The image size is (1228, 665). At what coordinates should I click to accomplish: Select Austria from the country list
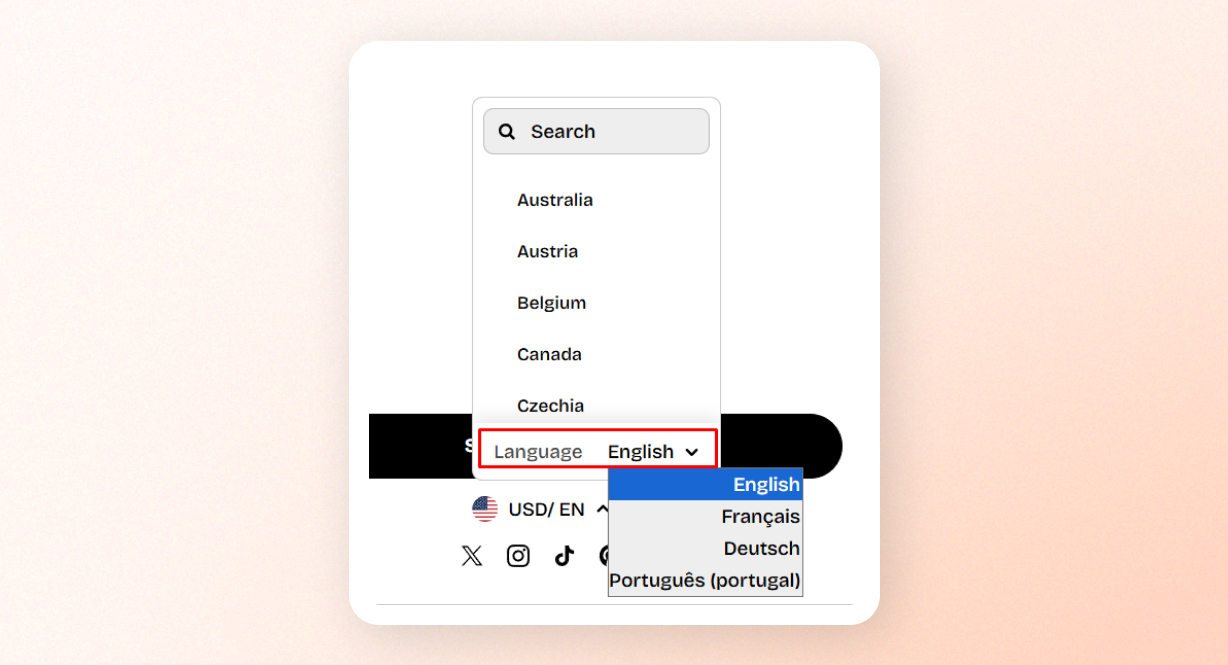547,251
